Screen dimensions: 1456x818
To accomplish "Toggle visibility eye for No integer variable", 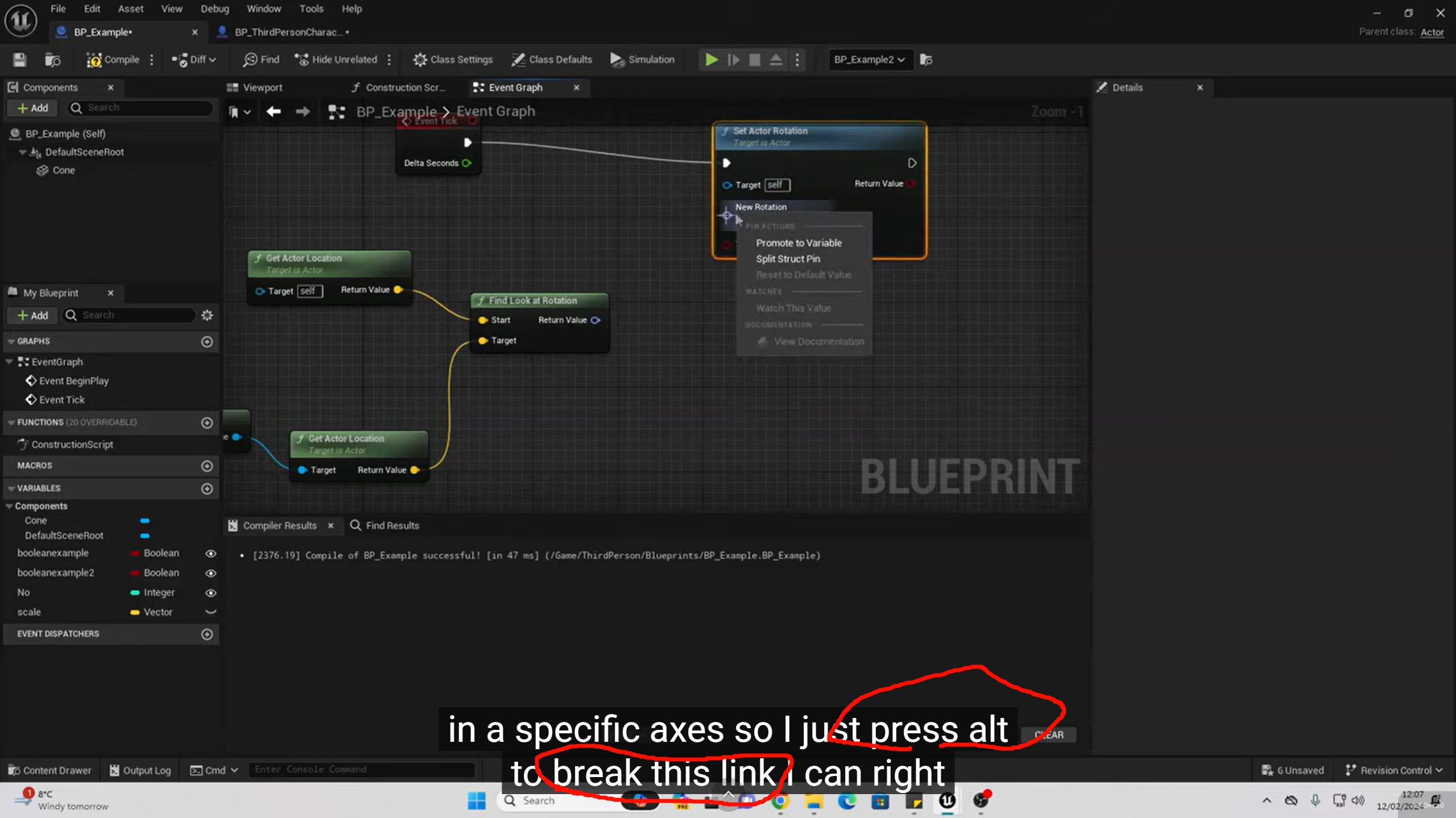I will click(210, 593).
